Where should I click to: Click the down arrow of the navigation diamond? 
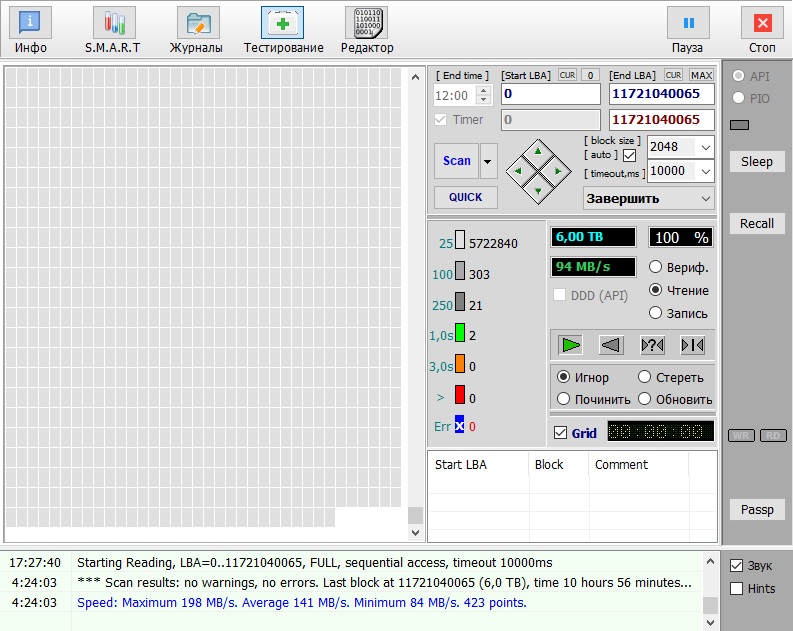pos(538,191)
